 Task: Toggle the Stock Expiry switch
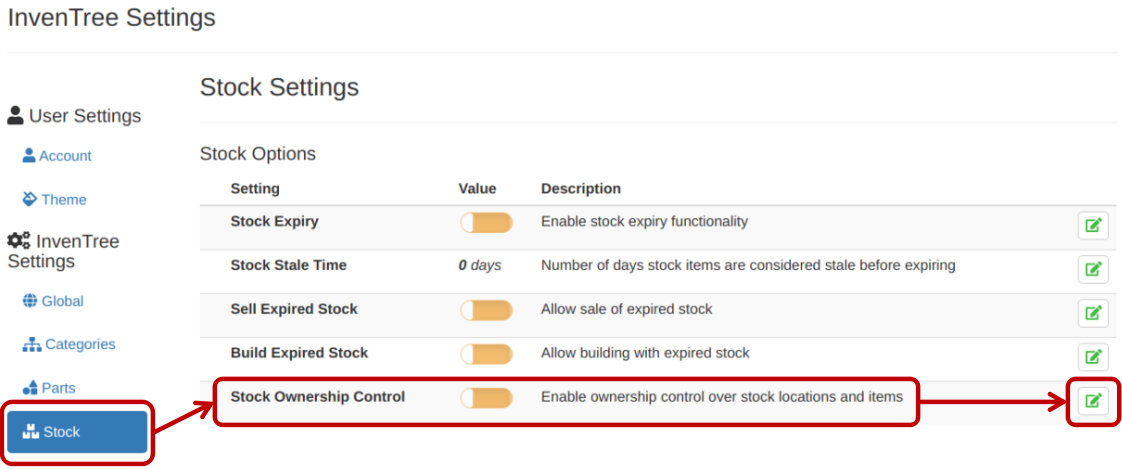(x=486, y=223)
